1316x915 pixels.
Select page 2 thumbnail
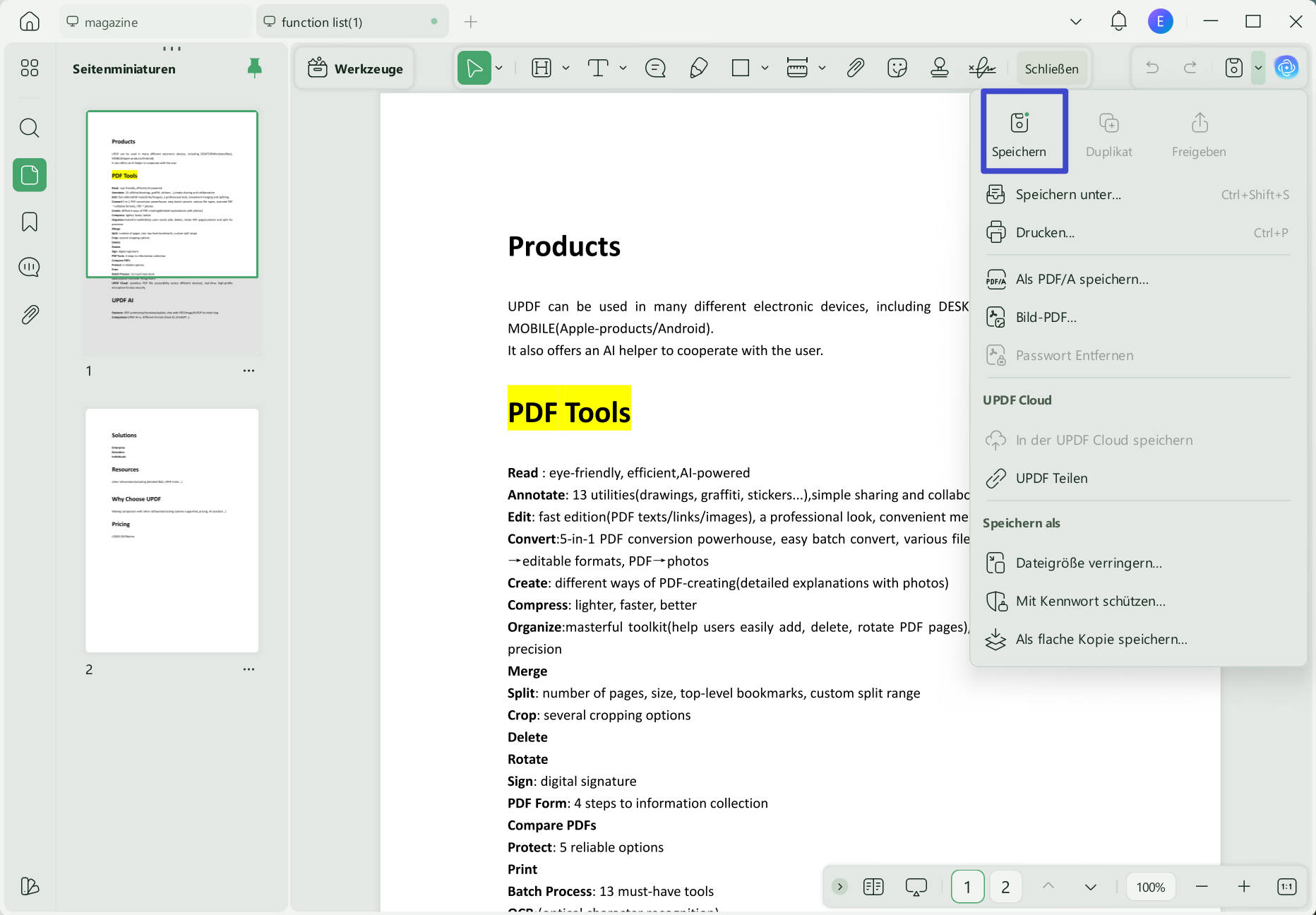pos(172,530)
